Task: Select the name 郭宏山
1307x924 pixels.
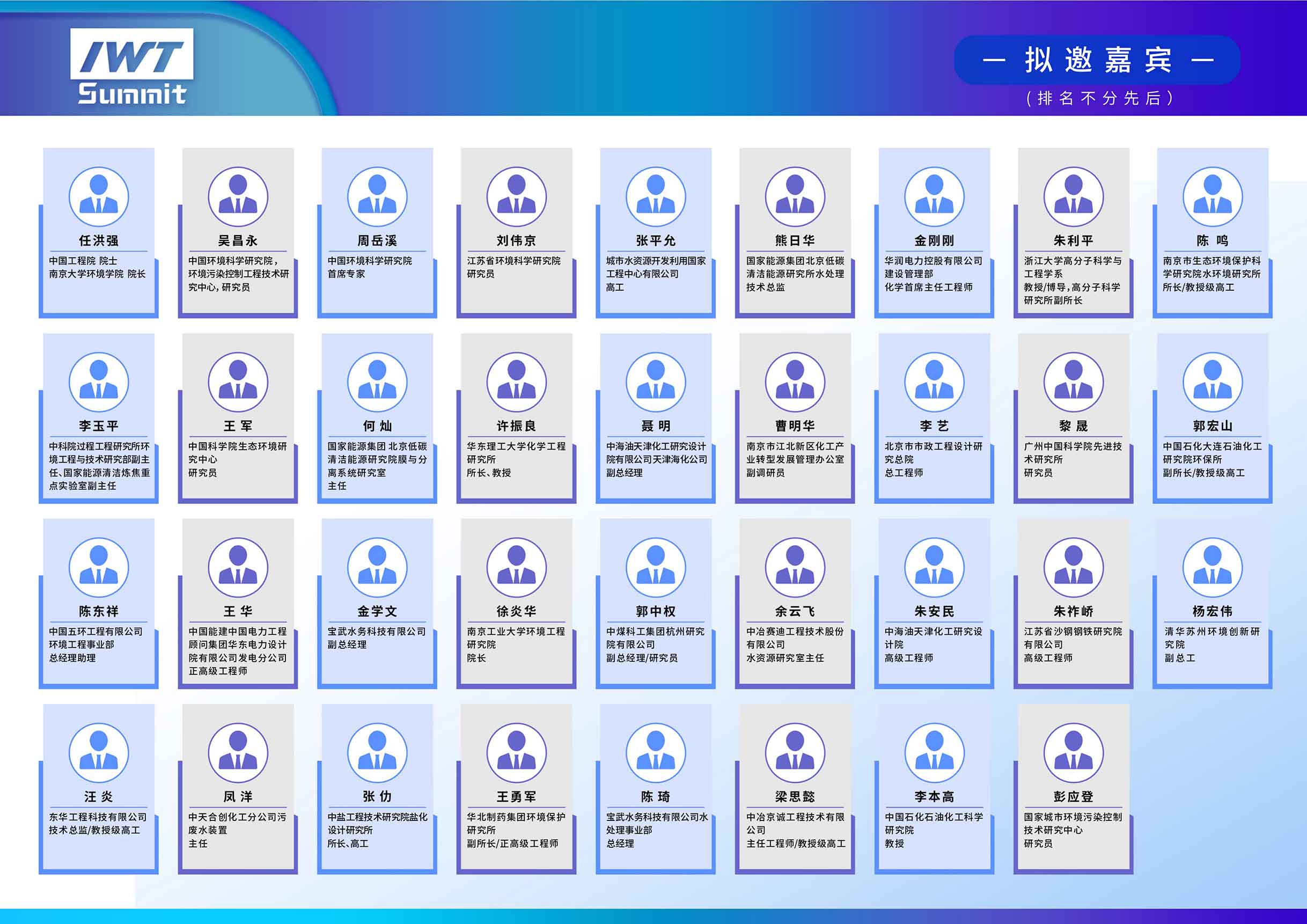Action: tap(1213, 426)
